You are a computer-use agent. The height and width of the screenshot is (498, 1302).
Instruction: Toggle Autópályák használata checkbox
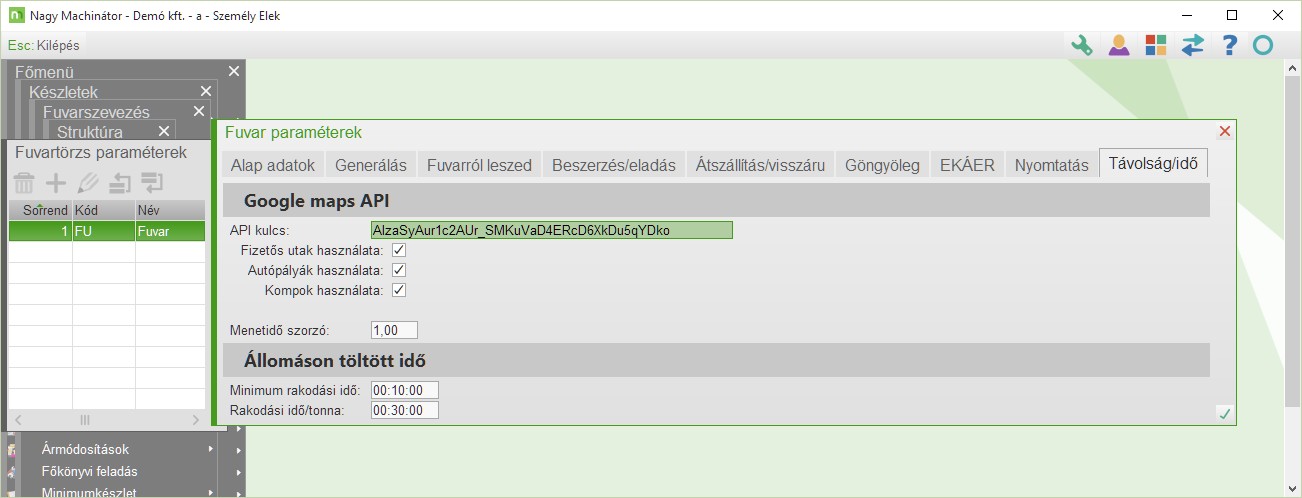pos(399,270)
